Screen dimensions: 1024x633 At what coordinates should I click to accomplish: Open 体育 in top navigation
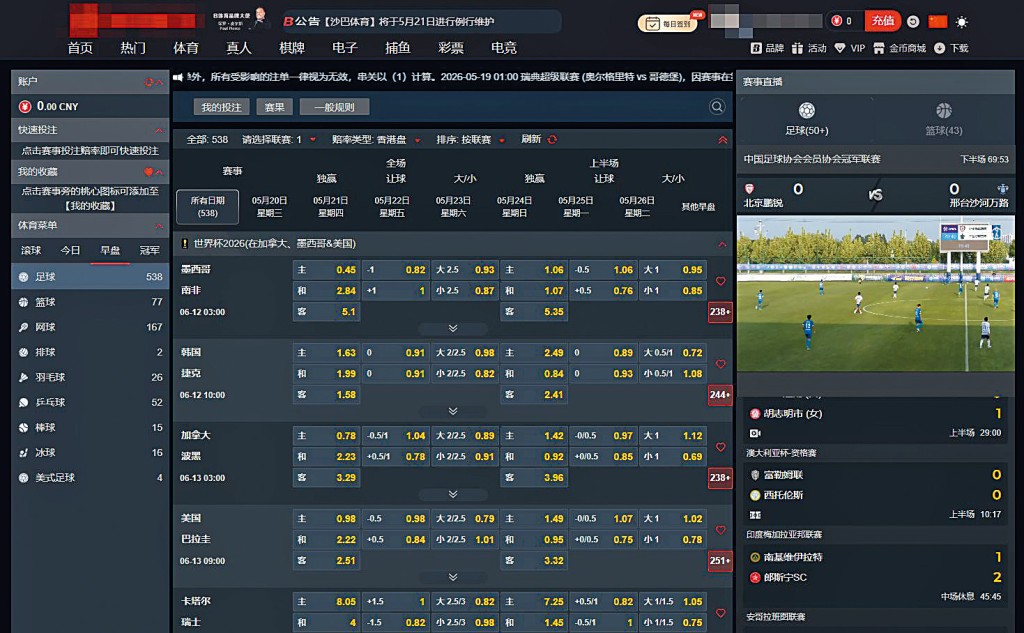pyautogui.click(x=186, y=48)
